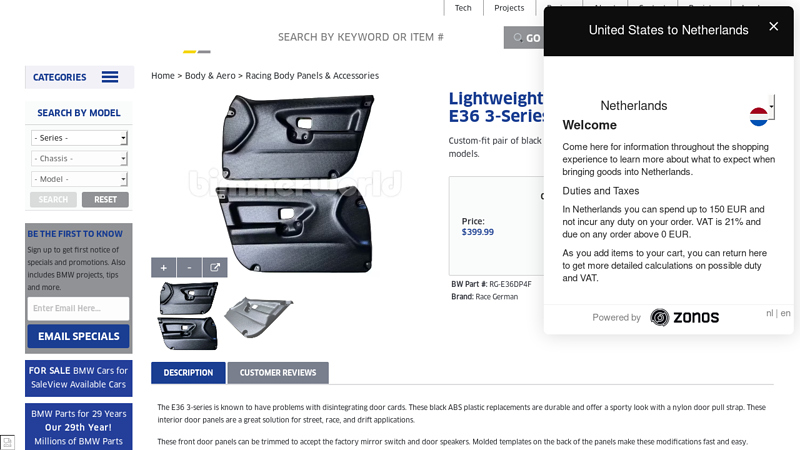Viewport: 800px width, 450px height.
Task: Zoom out of the product image
Action: tap(189, 268)
